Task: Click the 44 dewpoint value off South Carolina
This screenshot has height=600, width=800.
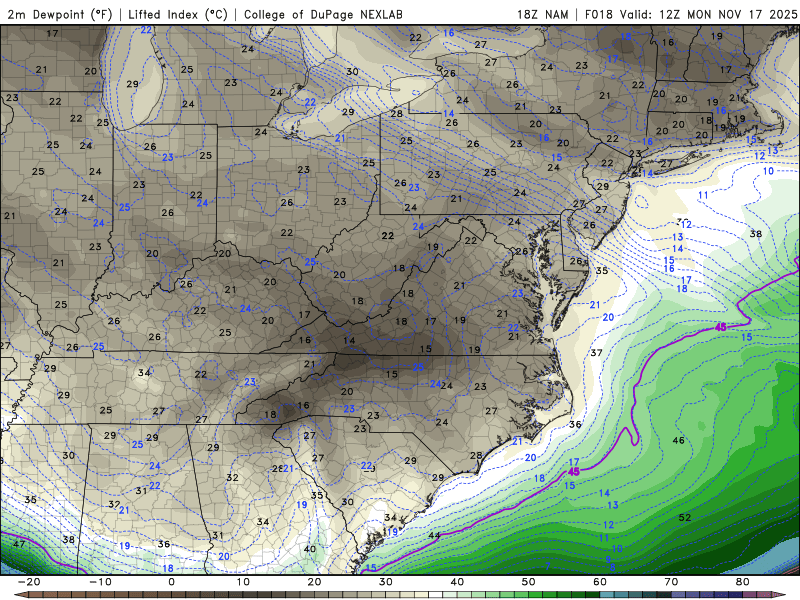Action: pos(434,535)
